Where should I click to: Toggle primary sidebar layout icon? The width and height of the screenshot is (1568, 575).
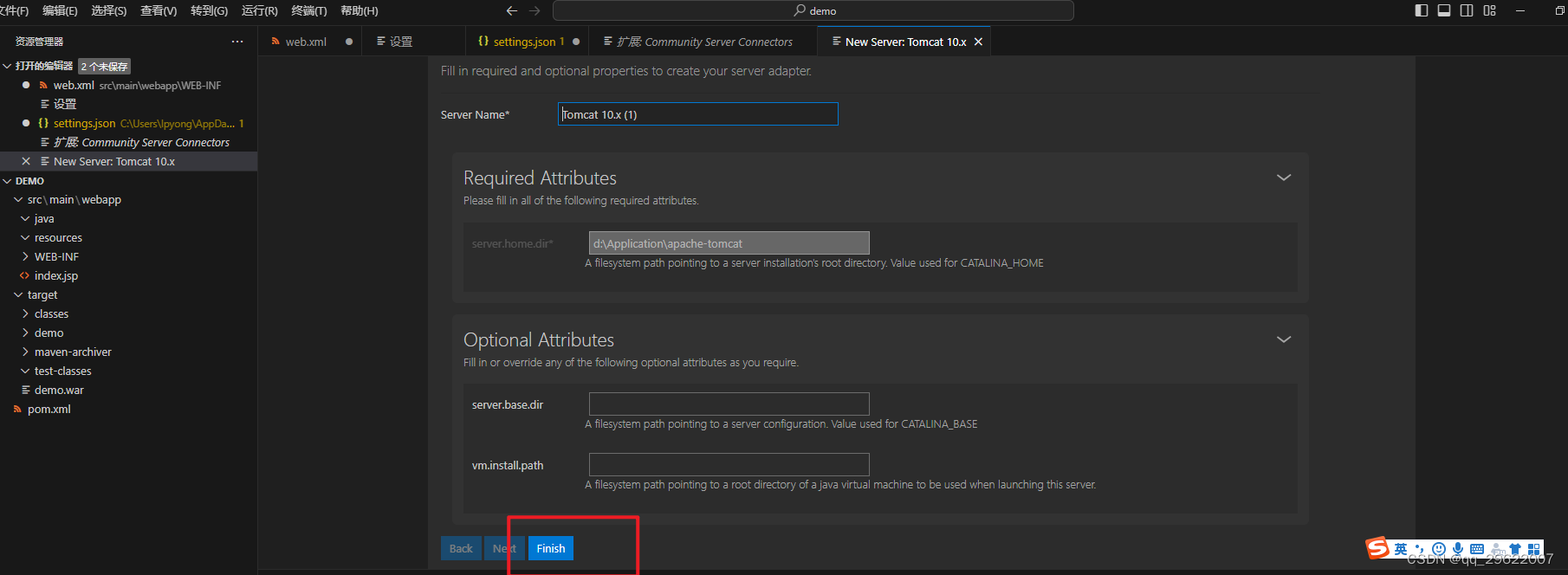point(1422,10)
